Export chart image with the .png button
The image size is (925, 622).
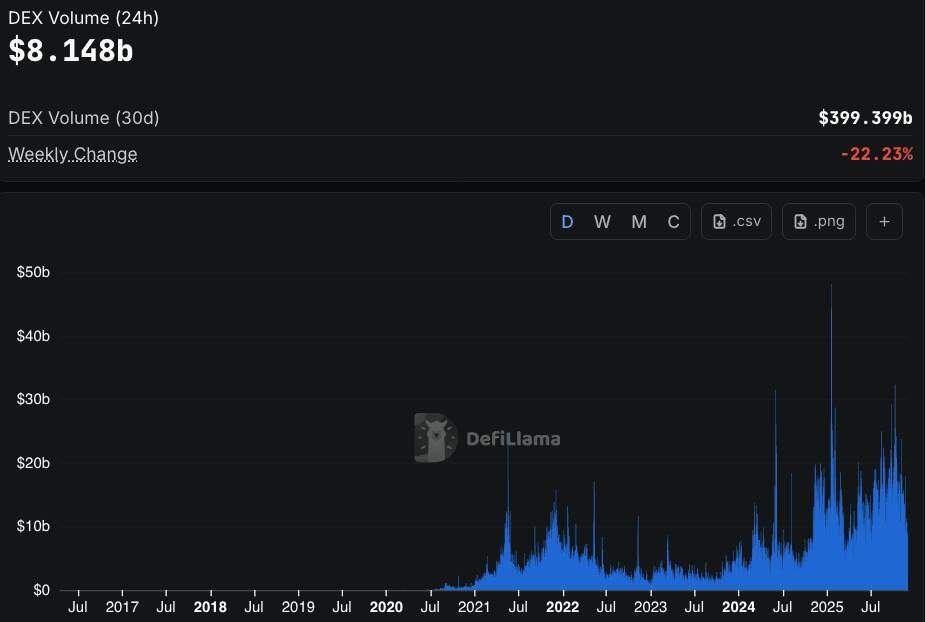pyautogui.click(x=818, y=222)
